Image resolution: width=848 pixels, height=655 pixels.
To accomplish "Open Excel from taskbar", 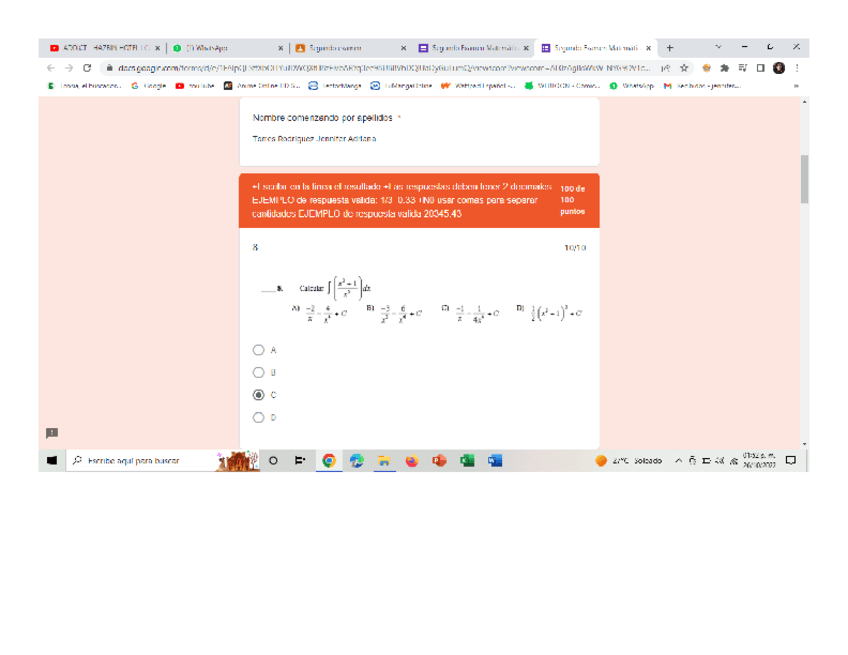I will (x=467, y=460).
